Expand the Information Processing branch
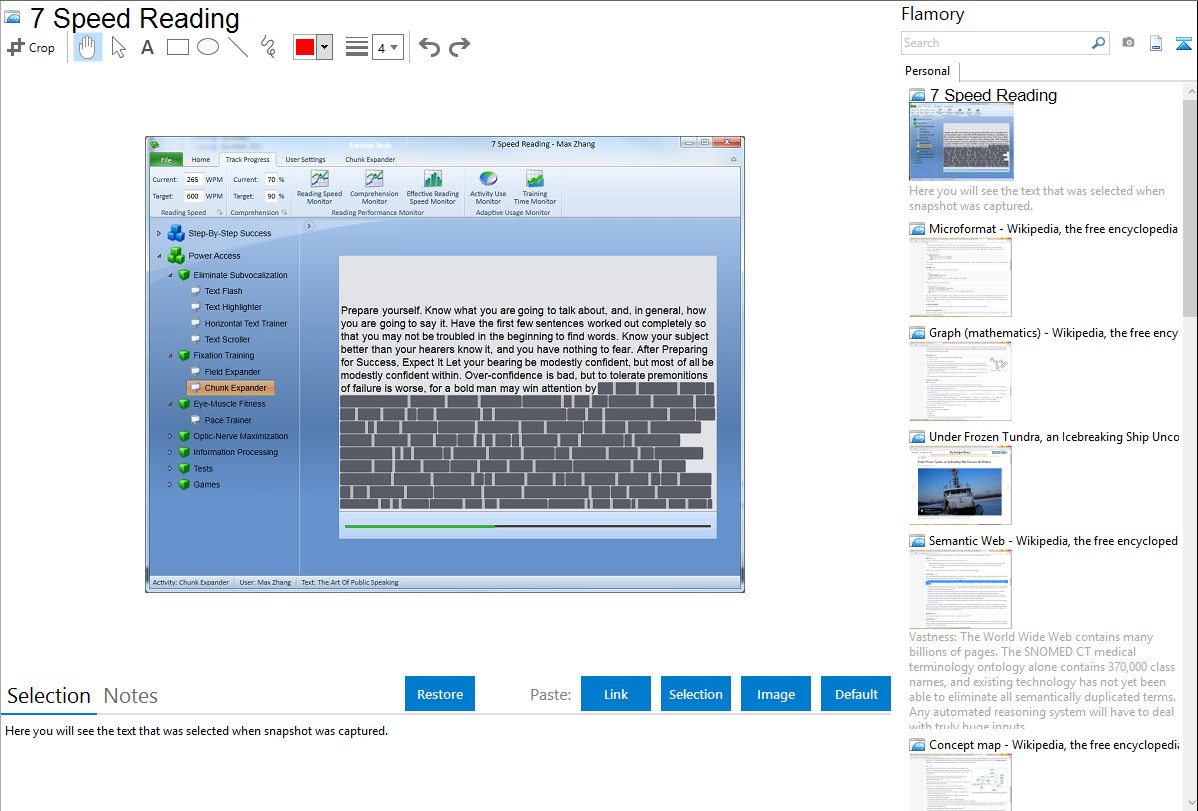 click(170, 453)
